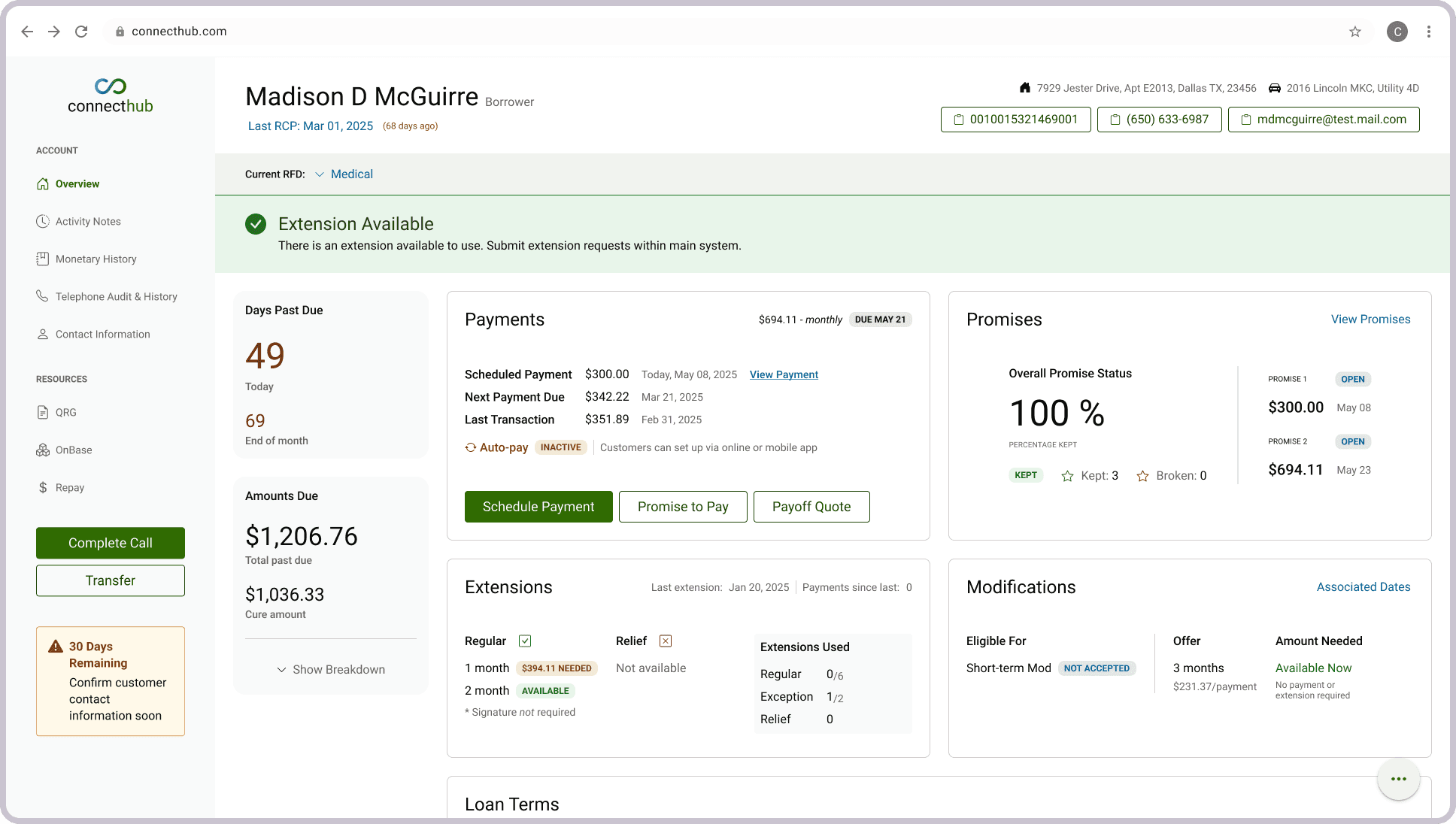This screenshot has width=1456, height=824.
Task: Open the floating three-dots menu
Action: coord(1398,779)
